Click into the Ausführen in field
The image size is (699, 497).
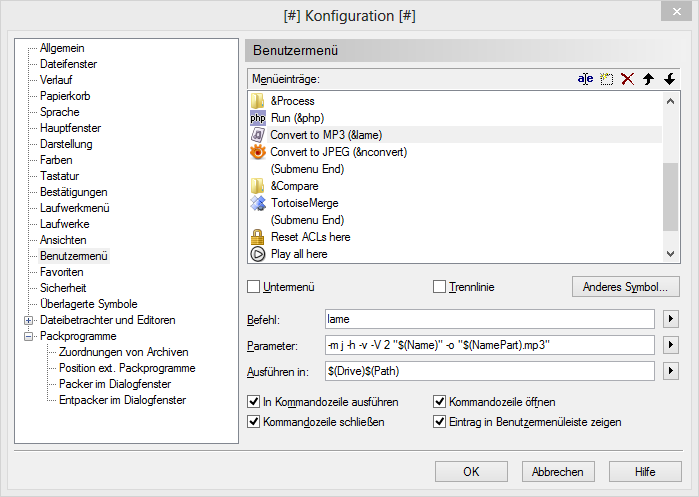489,371
